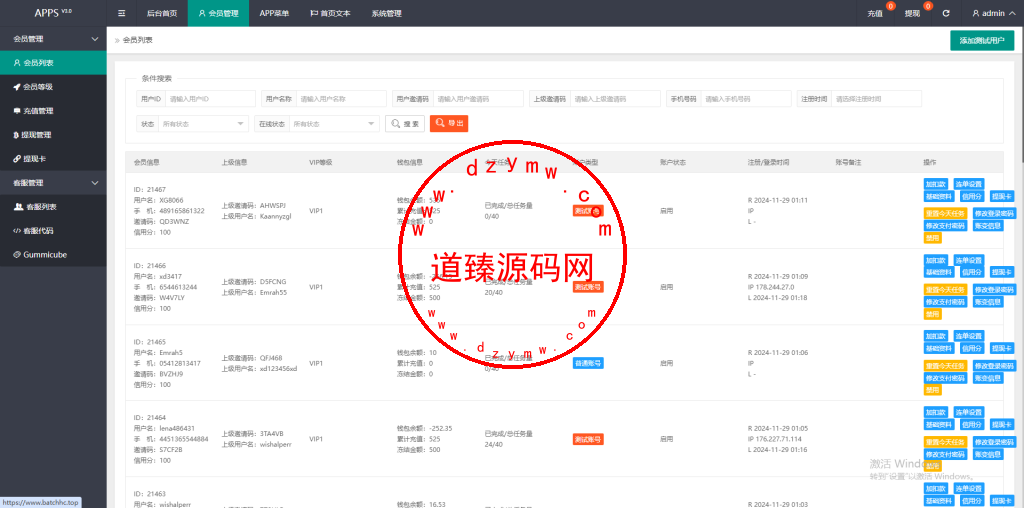Click 连单设置 for member 21466
The image size is (1024, 508).
tap(968, 261)
